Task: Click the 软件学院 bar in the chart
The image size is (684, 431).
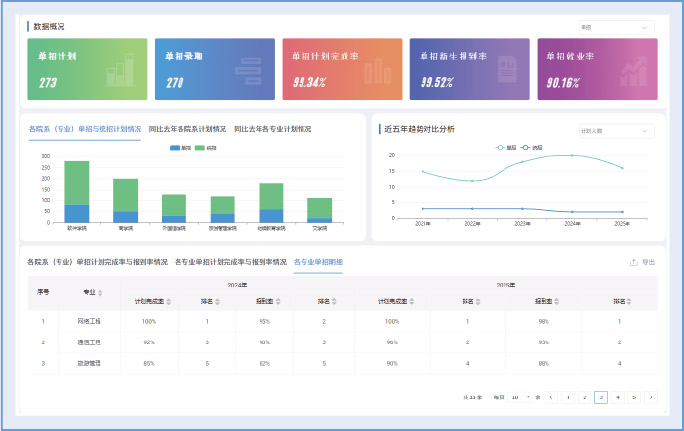Action: point(77,191)
